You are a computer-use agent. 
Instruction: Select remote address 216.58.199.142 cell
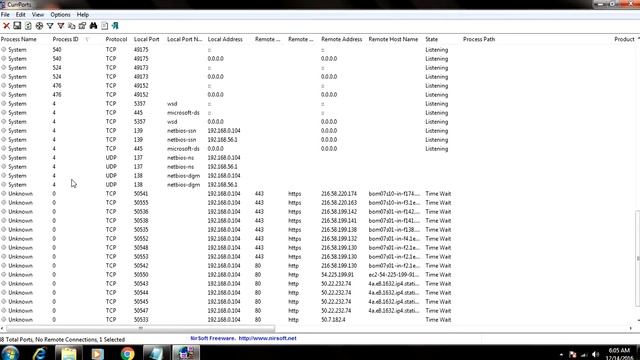[x=339, y=211]
